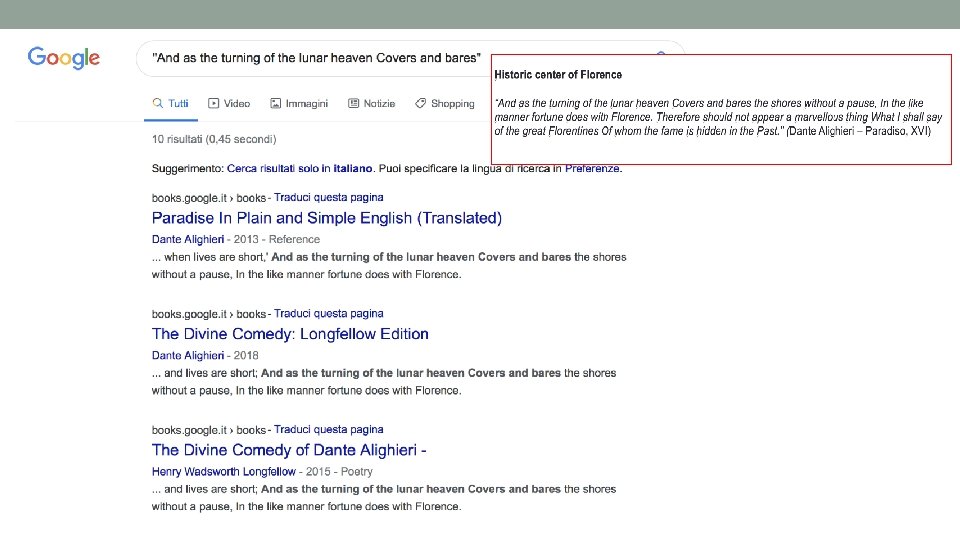Image resolution: width=960 pixels, height=540 pixels.
Task: Open the Preferenze link
Action: coord(592,168)
